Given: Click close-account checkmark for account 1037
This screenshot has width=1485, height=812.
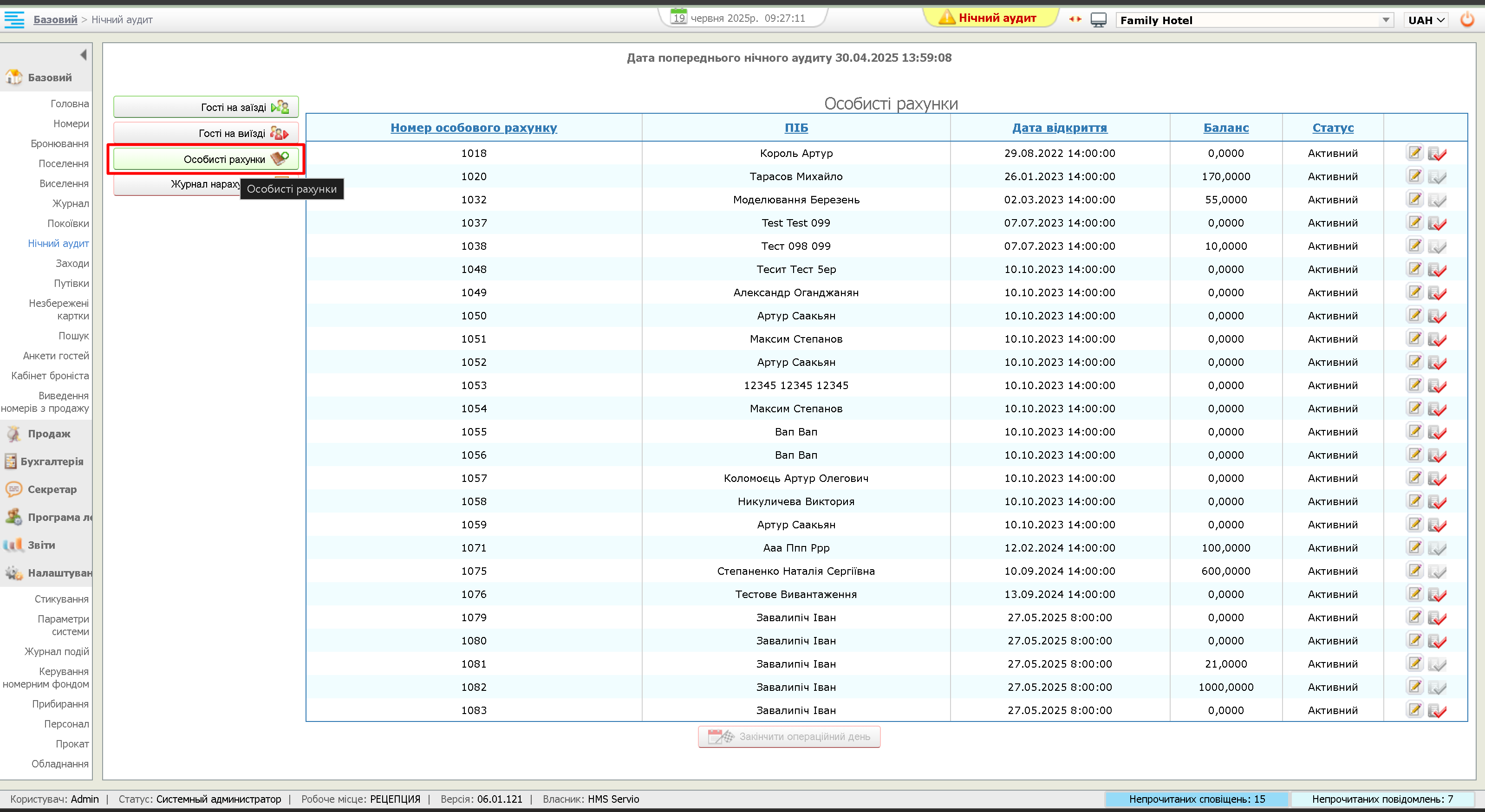Looking at the screenshot, I should click(x=1437, y=223).
